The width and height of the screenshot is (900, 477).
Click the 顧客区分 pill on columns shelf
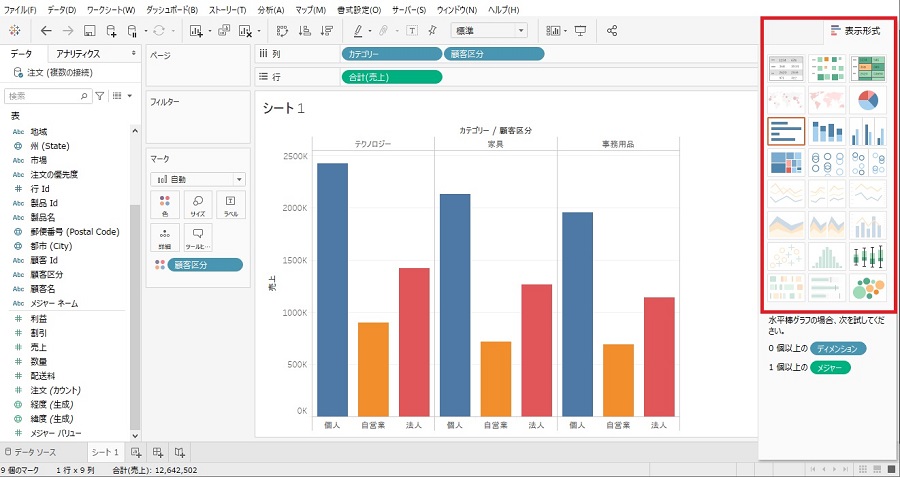pyautogui.click(x=494, y=53)
